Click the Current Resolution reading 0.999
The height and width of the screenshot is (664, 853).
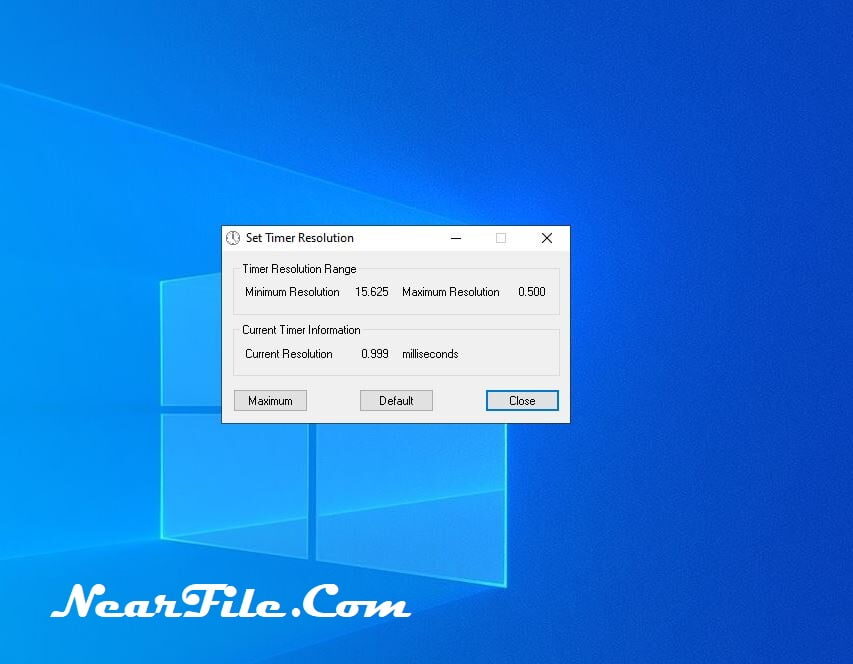(377, 353)
